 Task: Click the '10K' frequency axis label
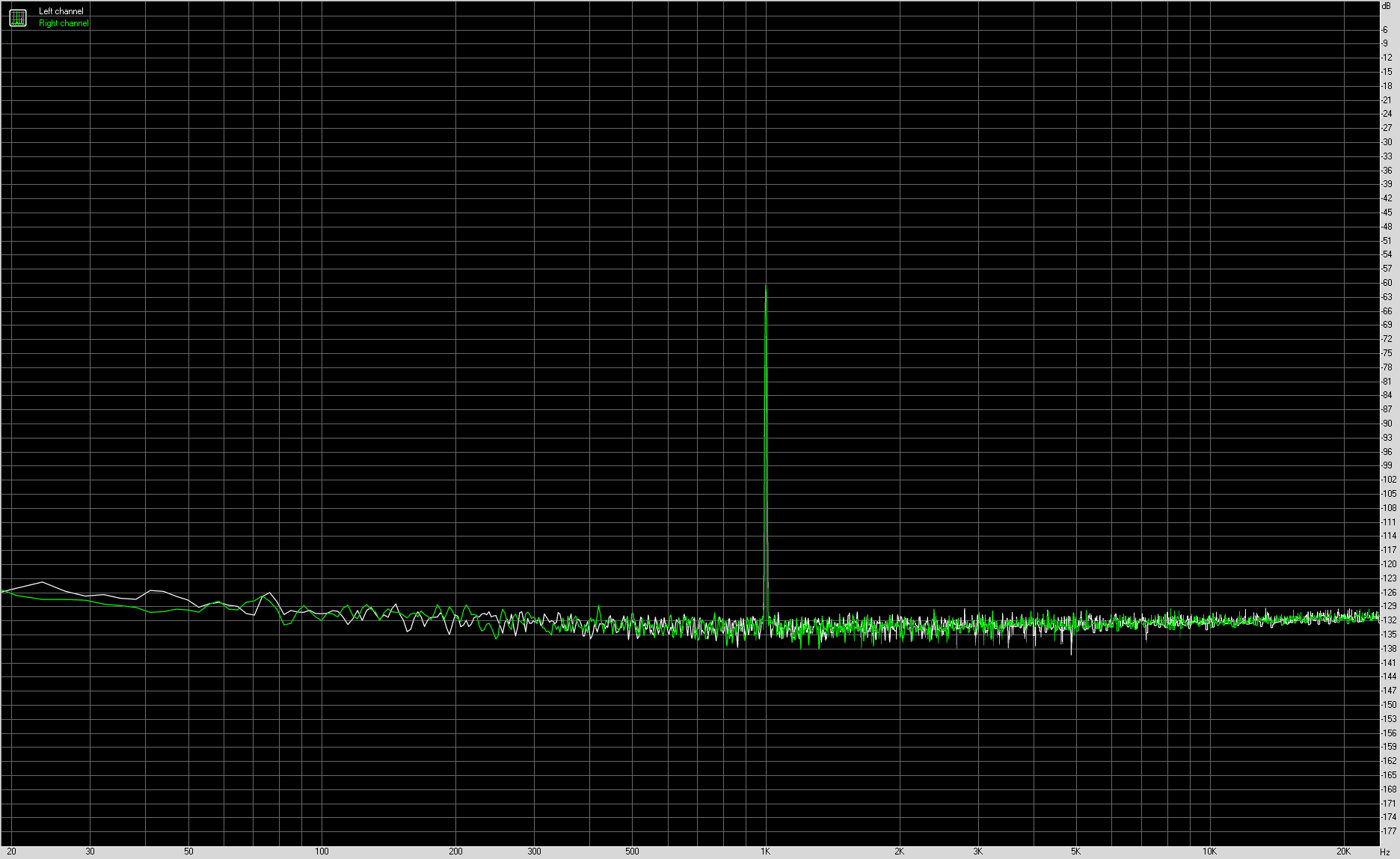tap(1209, 852)
